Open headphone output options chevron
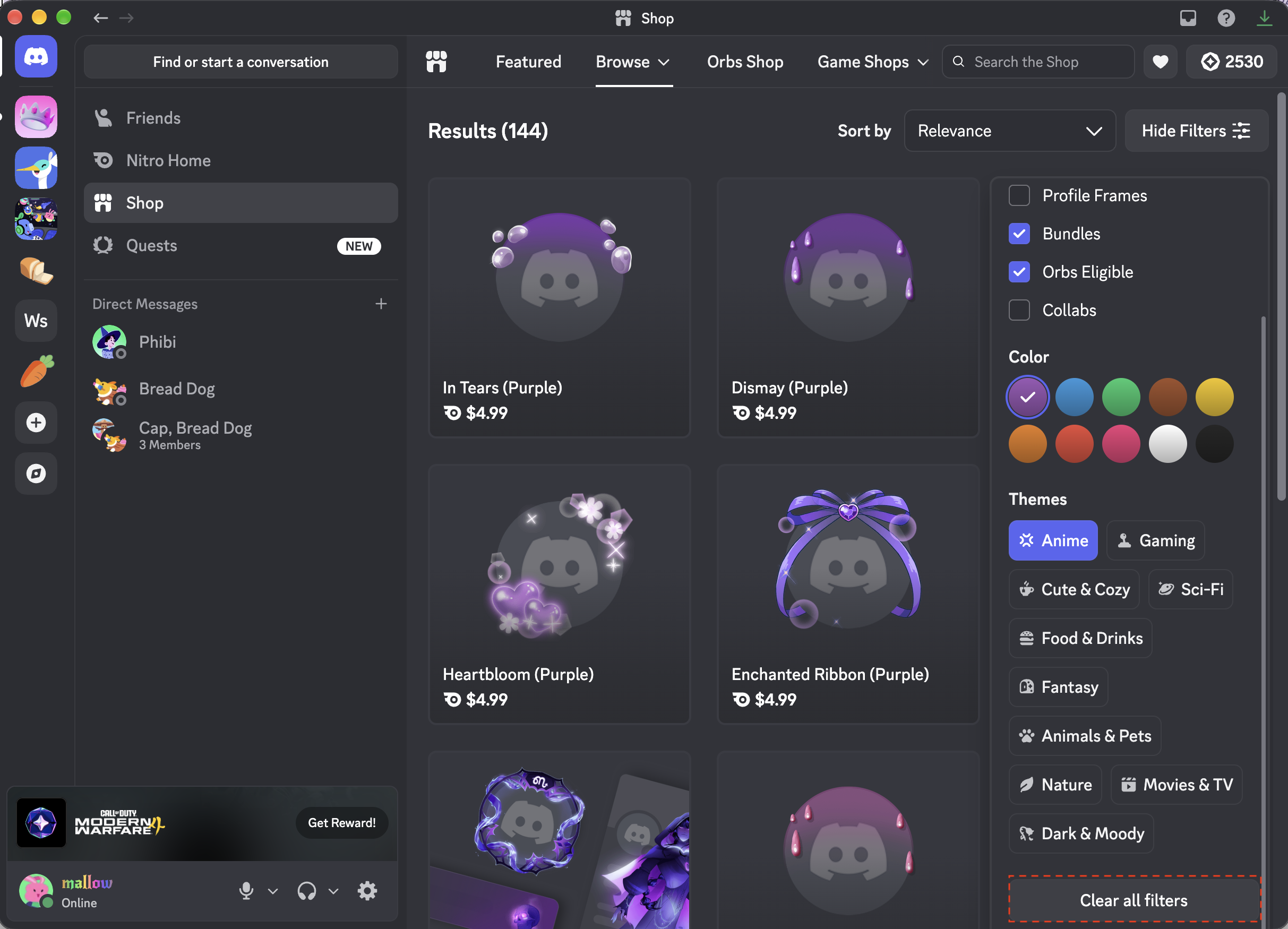 tap(333, 891)
